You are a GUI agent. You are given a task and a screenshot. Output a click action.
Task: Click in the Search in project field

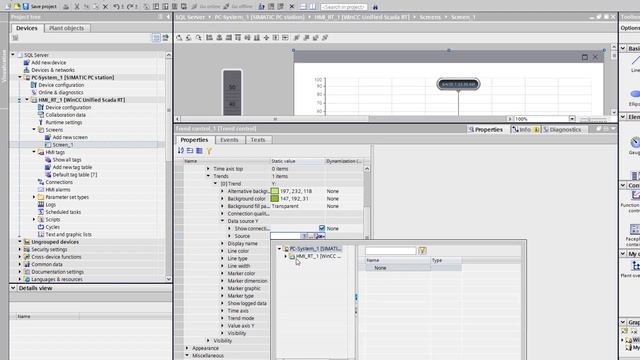coord(344,7)
